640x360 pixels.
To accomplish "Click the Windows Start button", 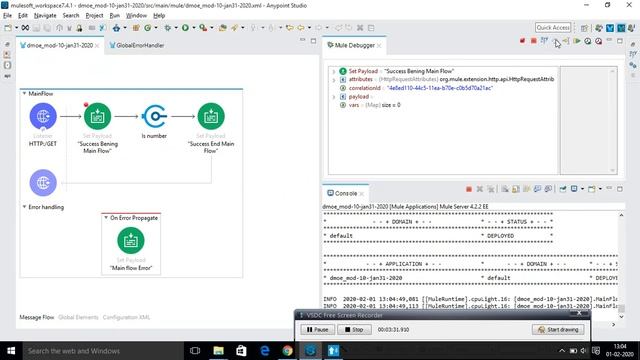I will coord(11,351).
